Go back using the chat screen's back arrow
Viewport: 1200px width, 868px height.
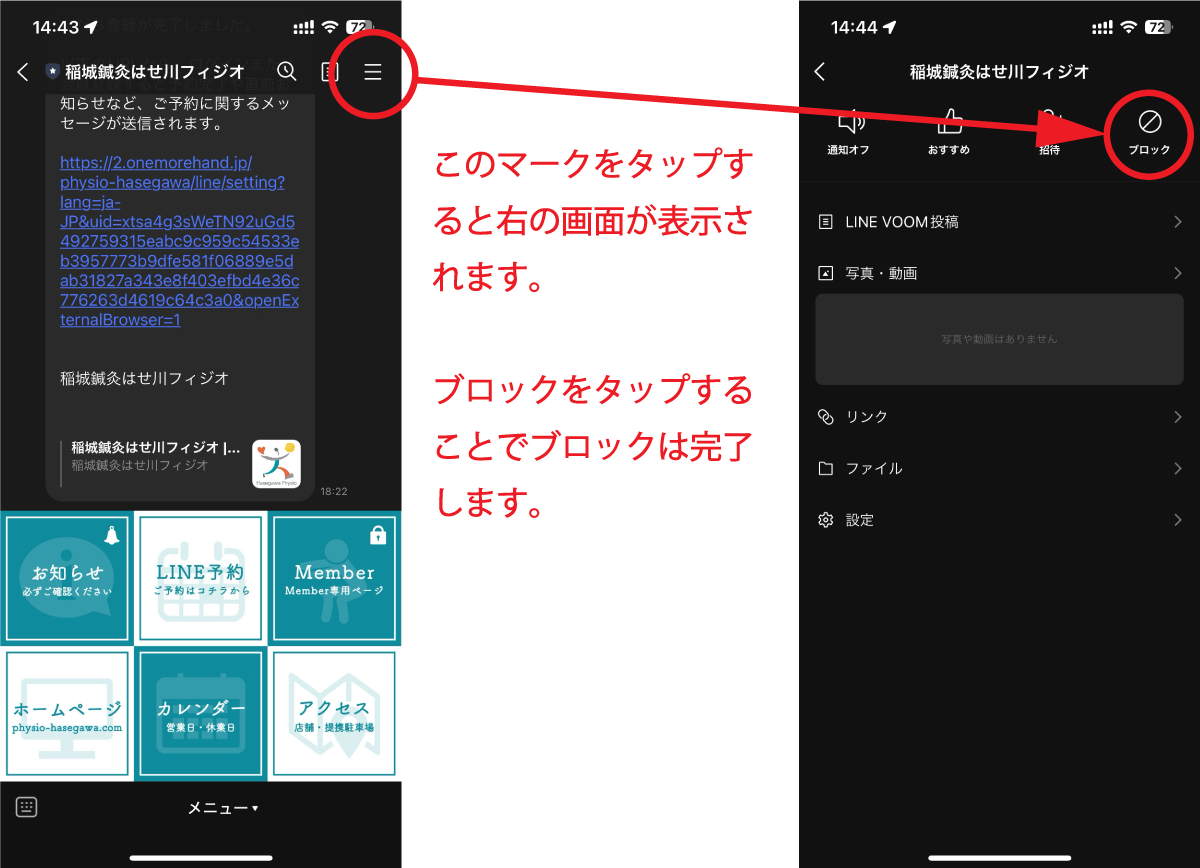coord(23,72)
